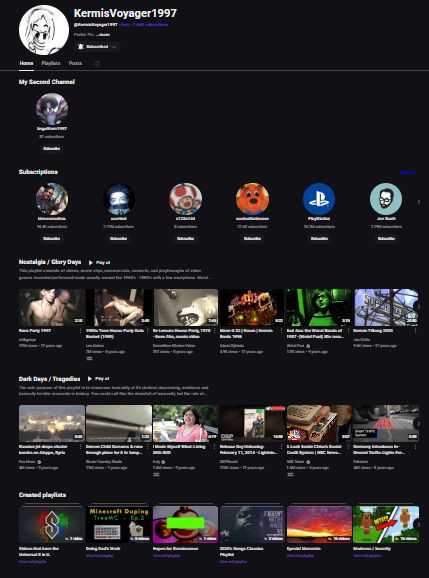Viewport: 429px width, 578px height.
Task: Open Rave Party 1997 video thumbnail
Action: (x=52, y=307)
